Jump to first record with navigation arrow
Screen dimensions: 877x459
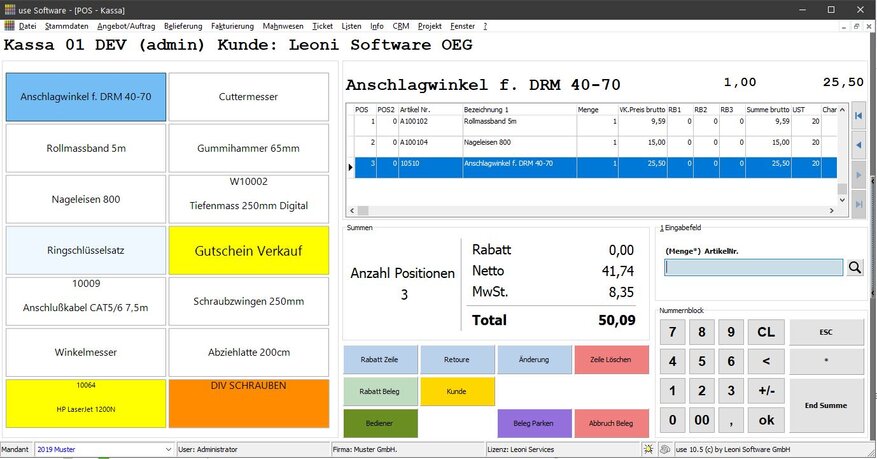pos(857,117)
